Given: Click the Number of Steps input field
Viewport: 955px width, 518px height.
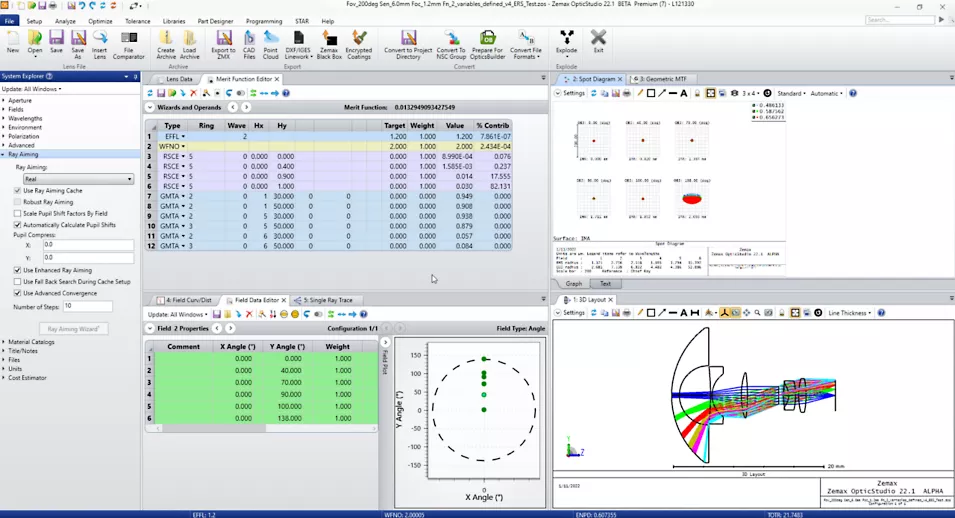Looking at the screenshot, I should coord(87,306).
